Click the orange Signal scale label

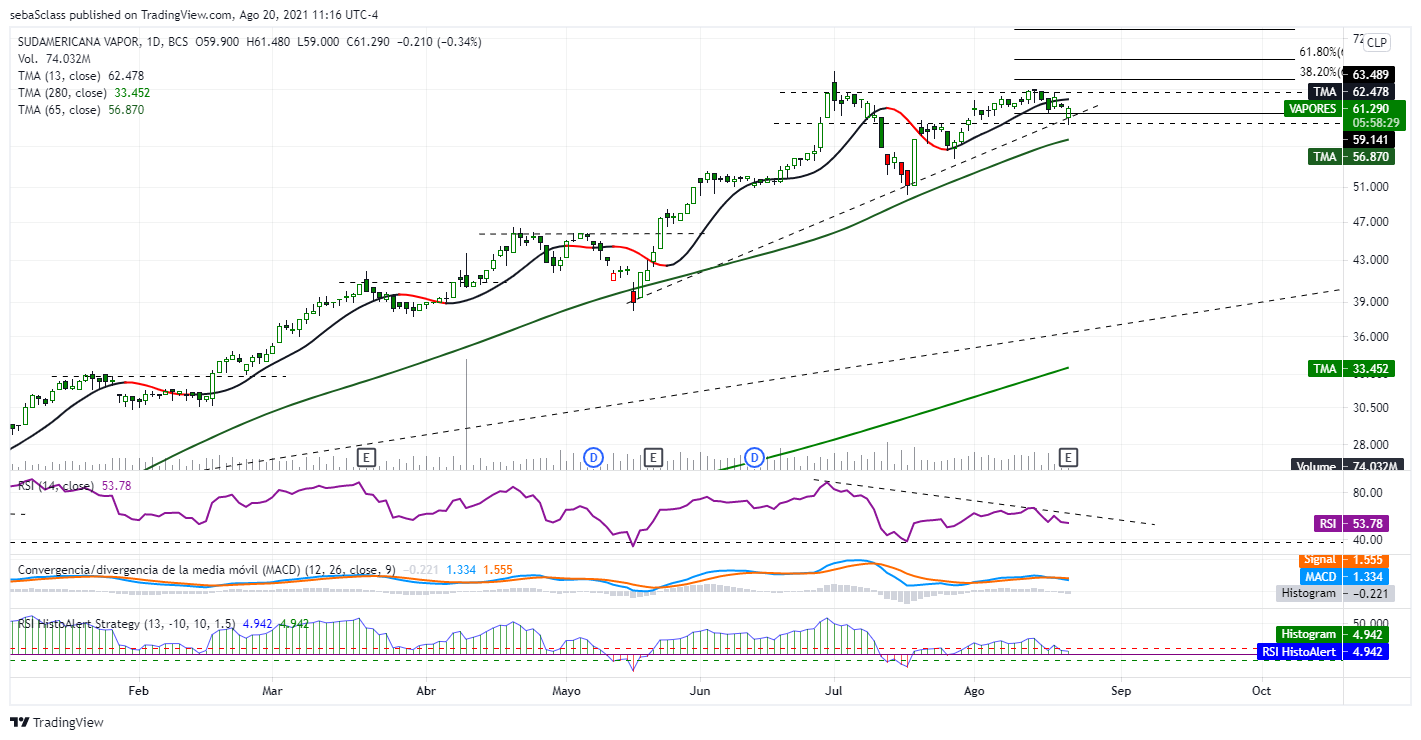pyautogui.click(x=1343, y=561)
